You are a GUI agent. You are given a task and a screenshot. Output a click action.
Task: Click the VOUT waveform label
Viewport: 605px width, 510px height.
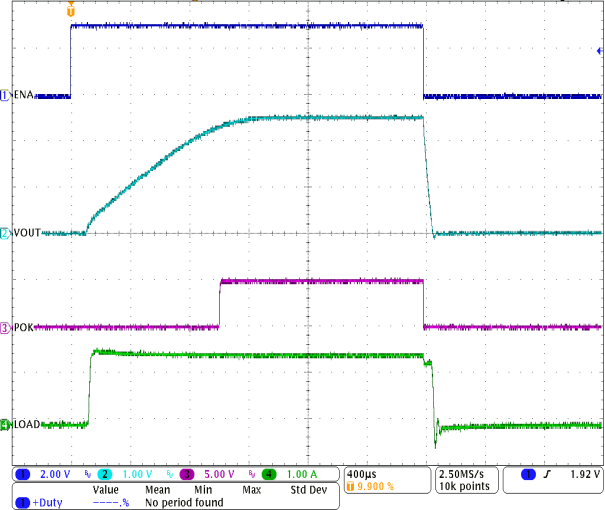coord(27,233)
